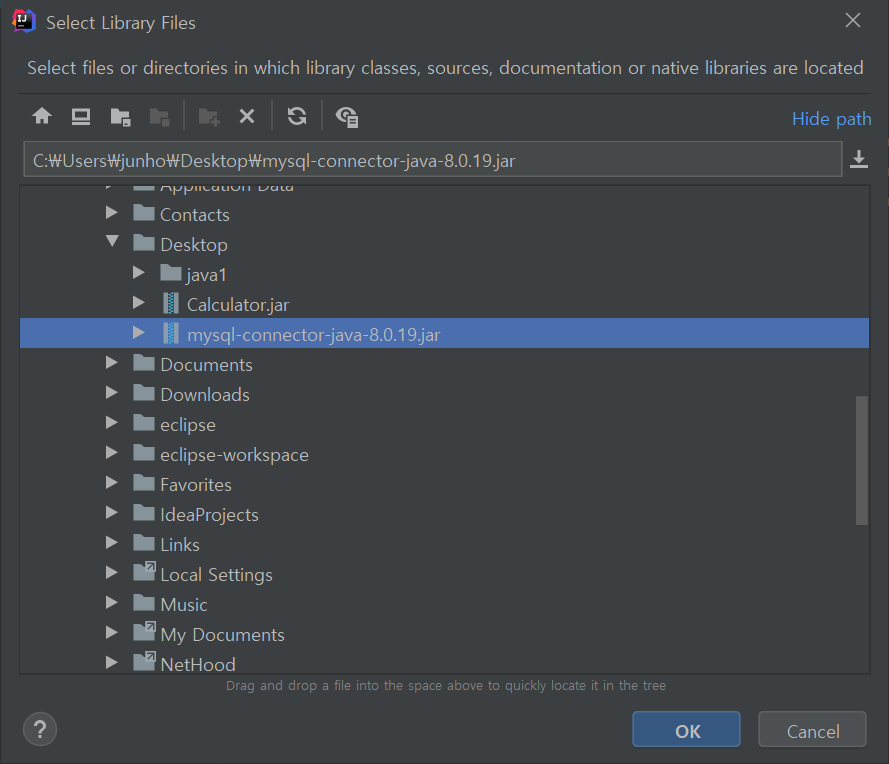Select the Documents folder
This screenshot has height=764, width=889.
click(x=206, y=365)
